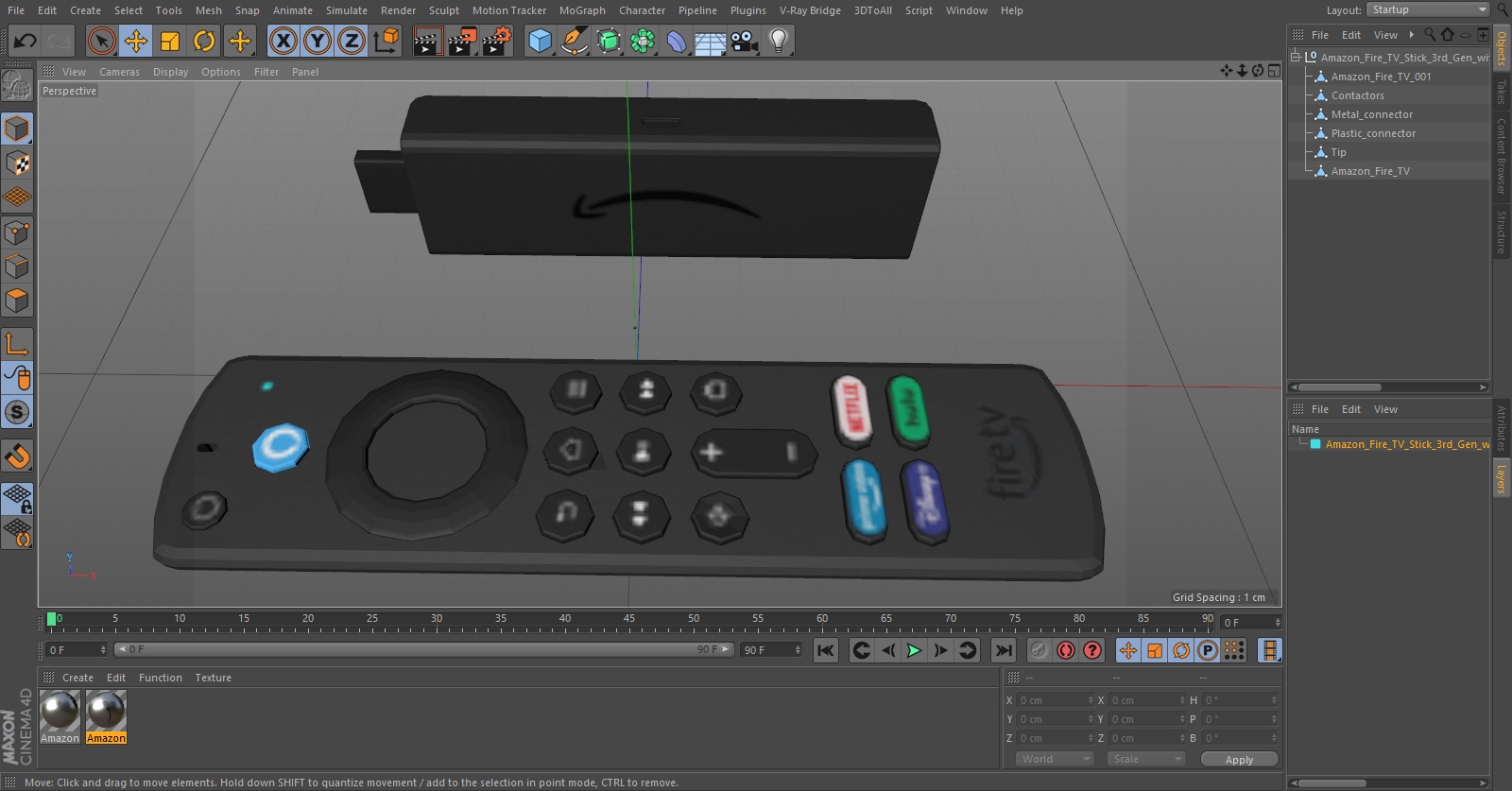Image resolution: width=1512 pixels, height=791 pixels.
Task: Enable Axis mode L-shaped icon
Action: click(x=17, y=344)
